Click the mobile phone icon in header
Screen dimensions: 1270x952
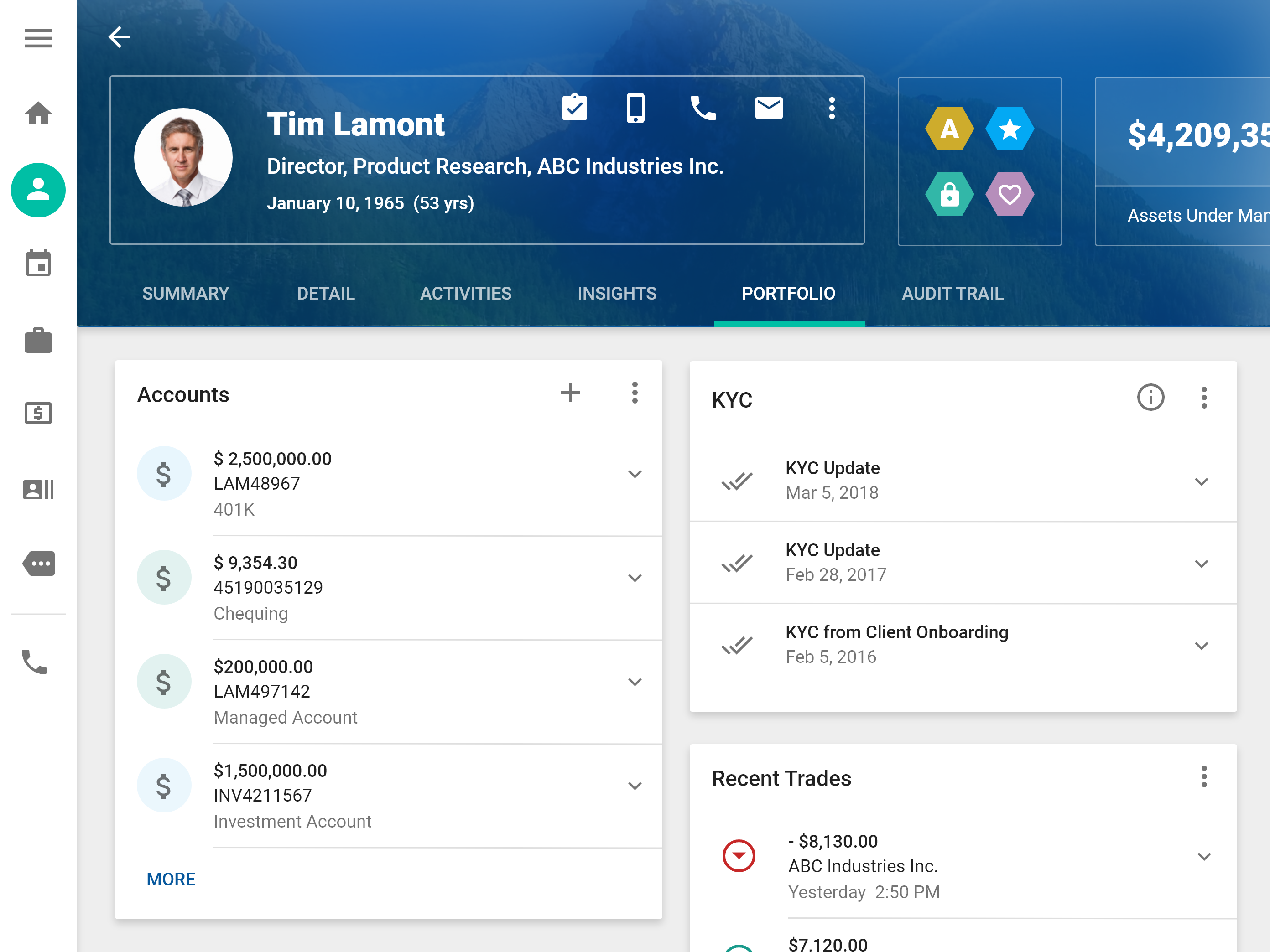tap(635, 107)
